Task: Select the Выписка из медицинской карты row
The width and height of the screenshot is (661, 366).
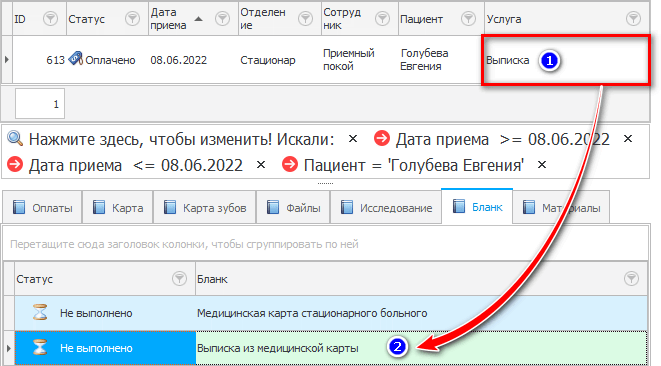Action: [331, 348]
